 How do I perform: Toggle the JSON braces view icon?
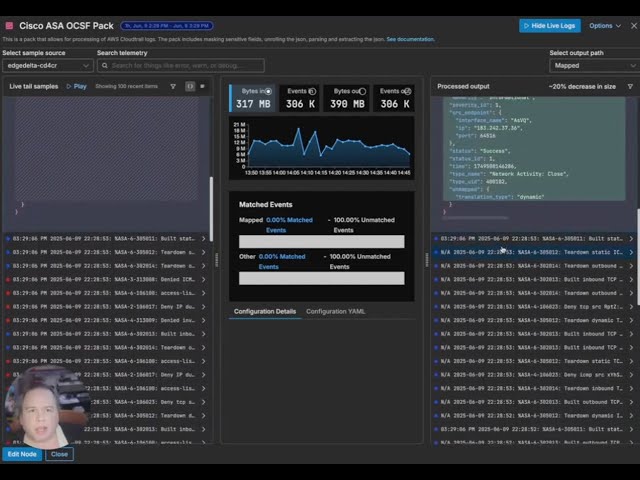pyautogui.click(x=190, y=87)
